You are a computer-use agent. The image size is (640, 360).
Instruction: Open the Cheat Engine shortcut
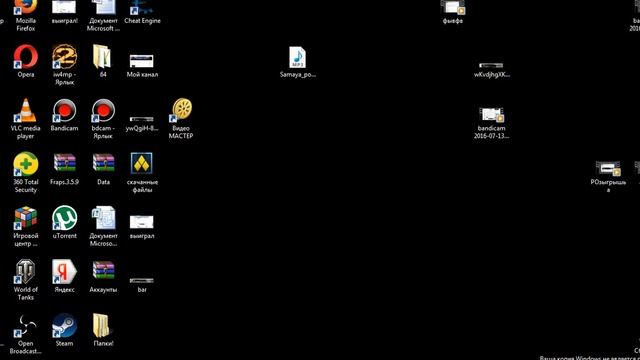point(142,12)
